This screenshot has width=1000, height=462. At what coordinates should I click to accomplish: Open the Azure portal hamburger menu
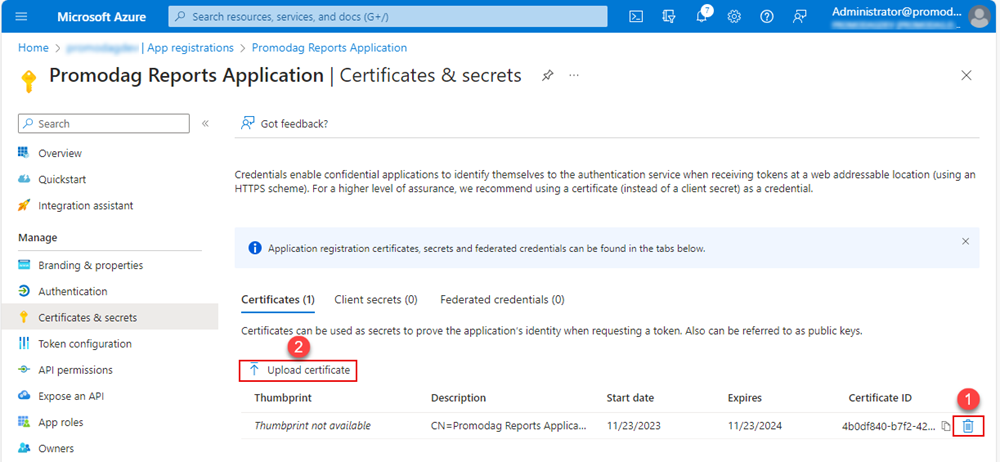(x=22, y=16)
